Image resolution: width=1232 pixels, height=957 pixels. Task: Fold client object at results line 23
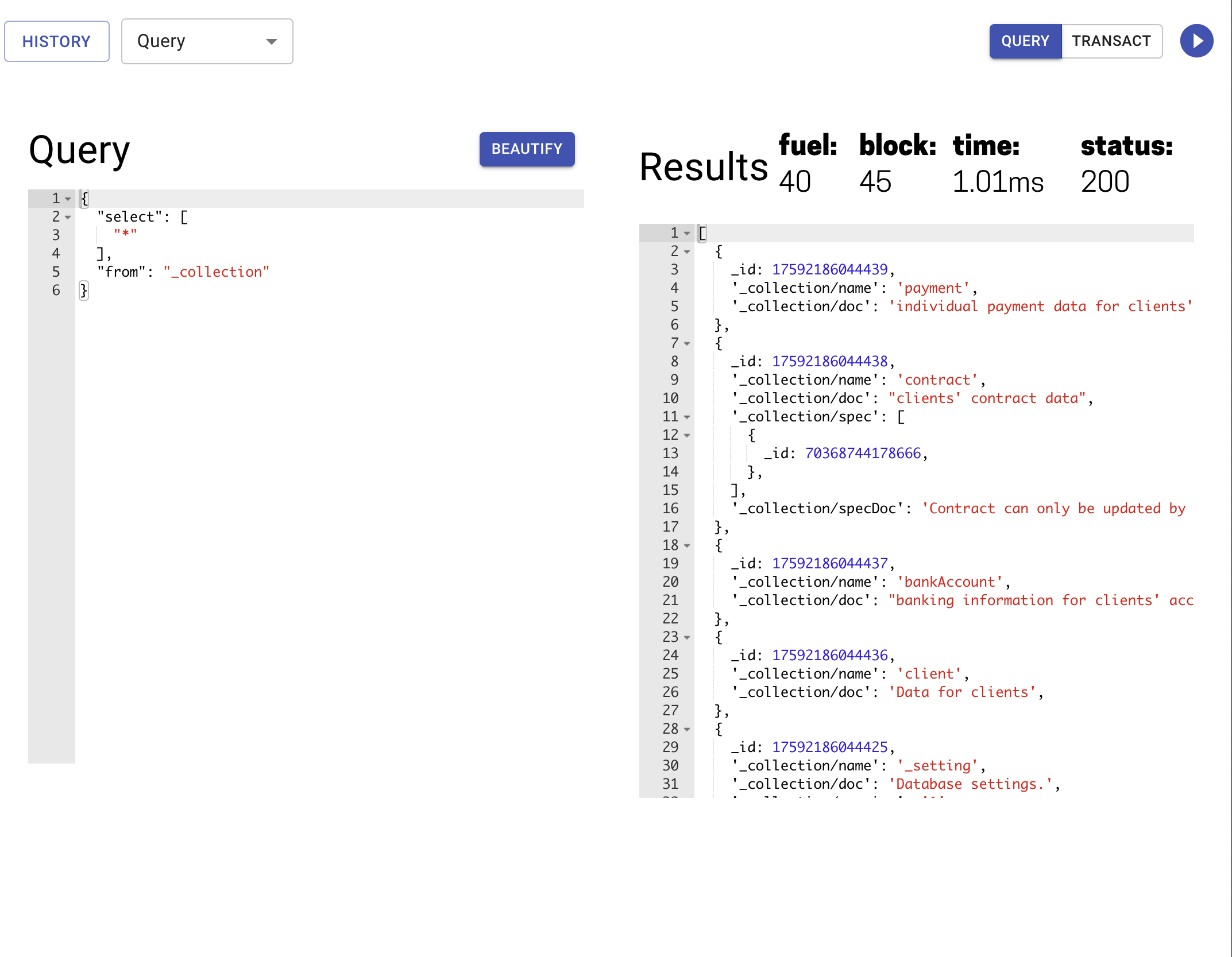coord(687,638)
